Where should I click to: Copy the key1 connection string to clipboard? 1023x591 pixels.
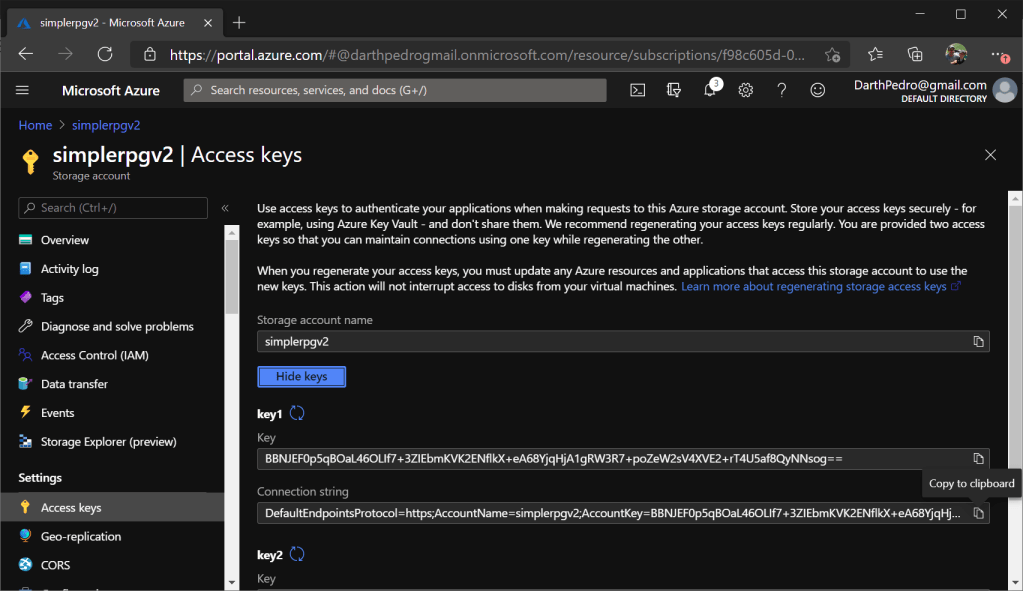978,513
